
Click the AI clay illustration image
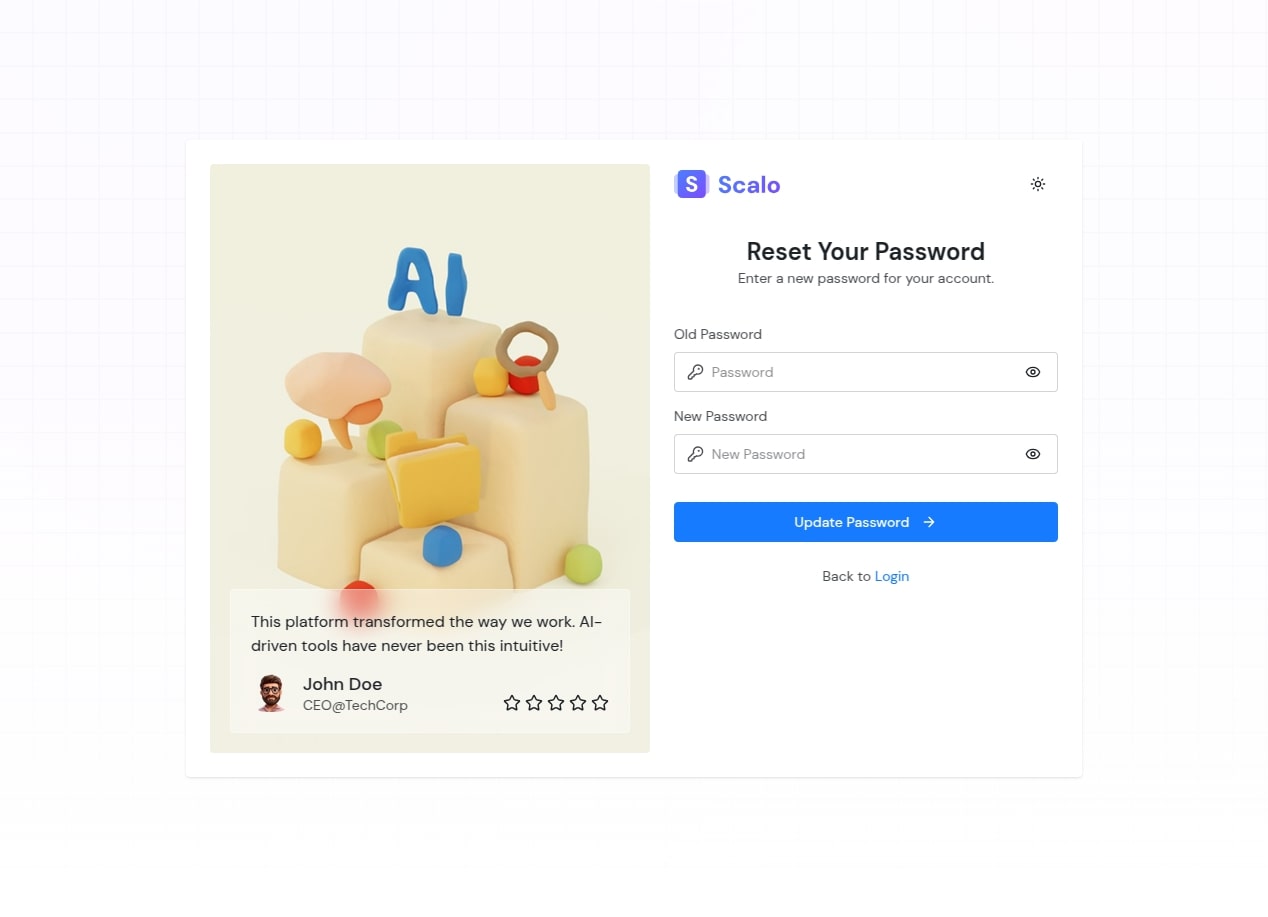(x=430, y=458)
